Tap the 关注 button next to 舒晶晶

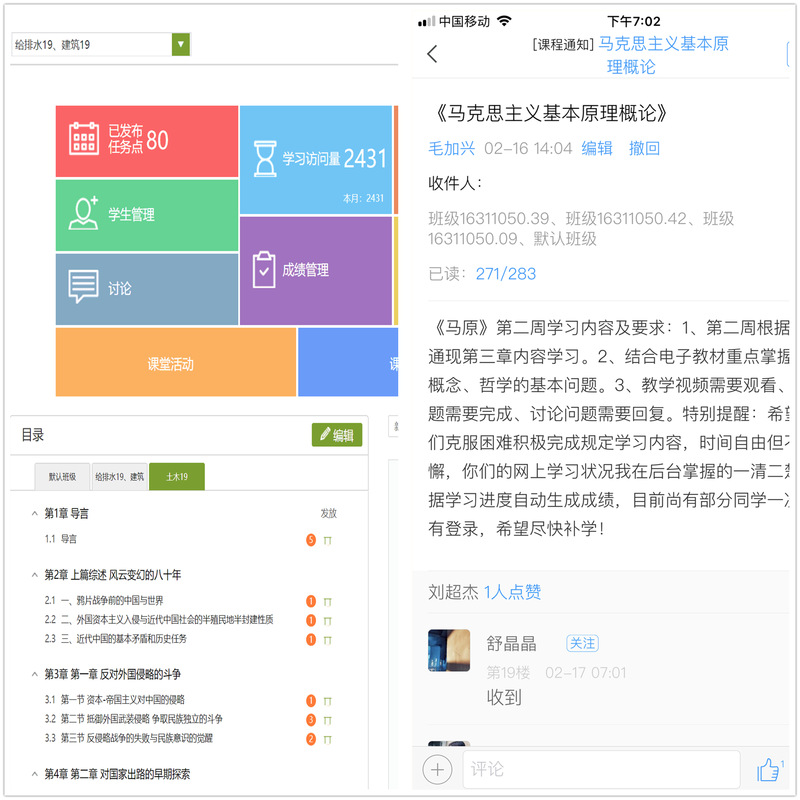(x=582, y=643)
